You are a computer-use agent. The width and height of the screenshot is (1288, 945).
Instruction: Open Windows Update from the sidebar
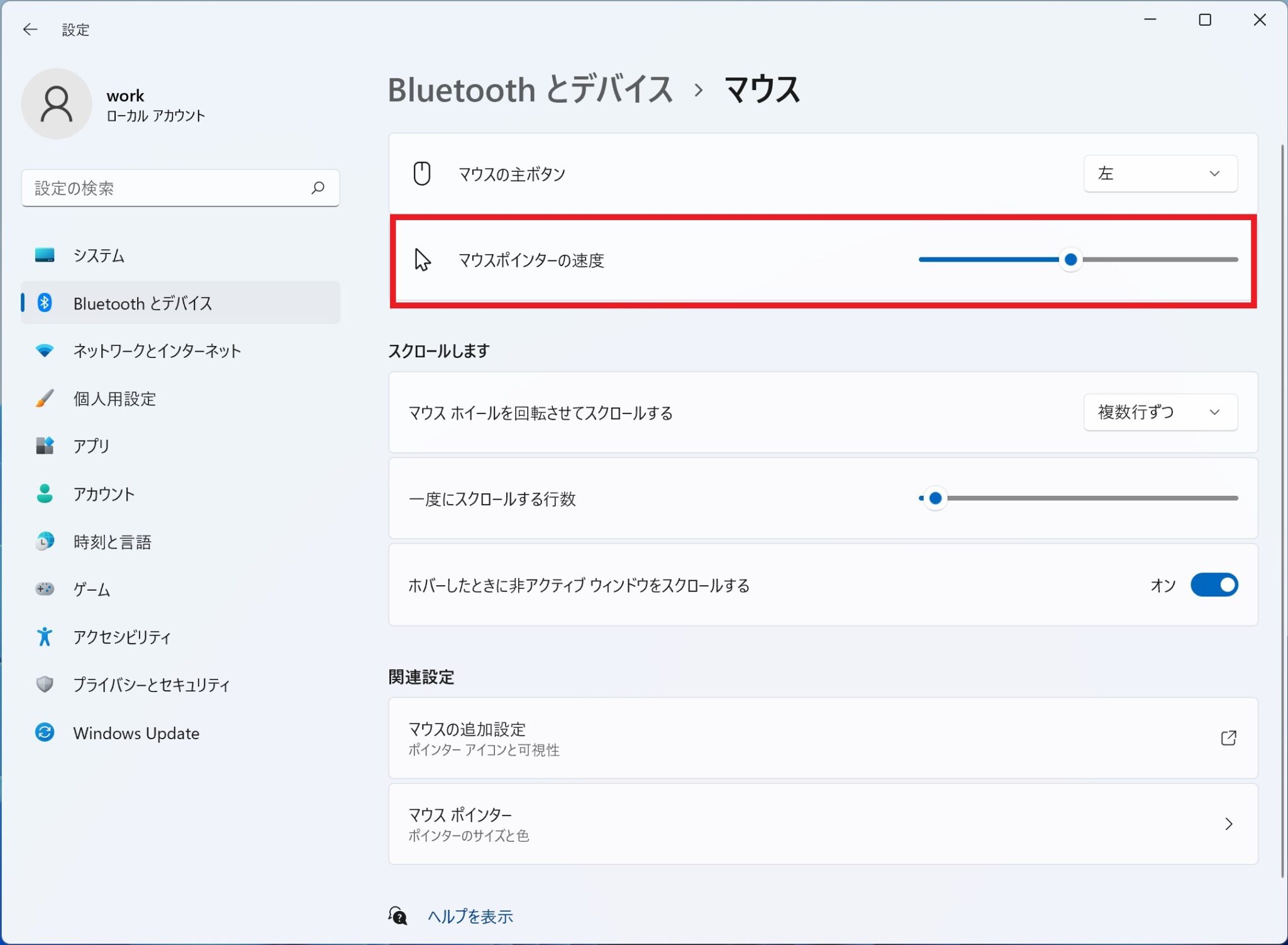136,733
